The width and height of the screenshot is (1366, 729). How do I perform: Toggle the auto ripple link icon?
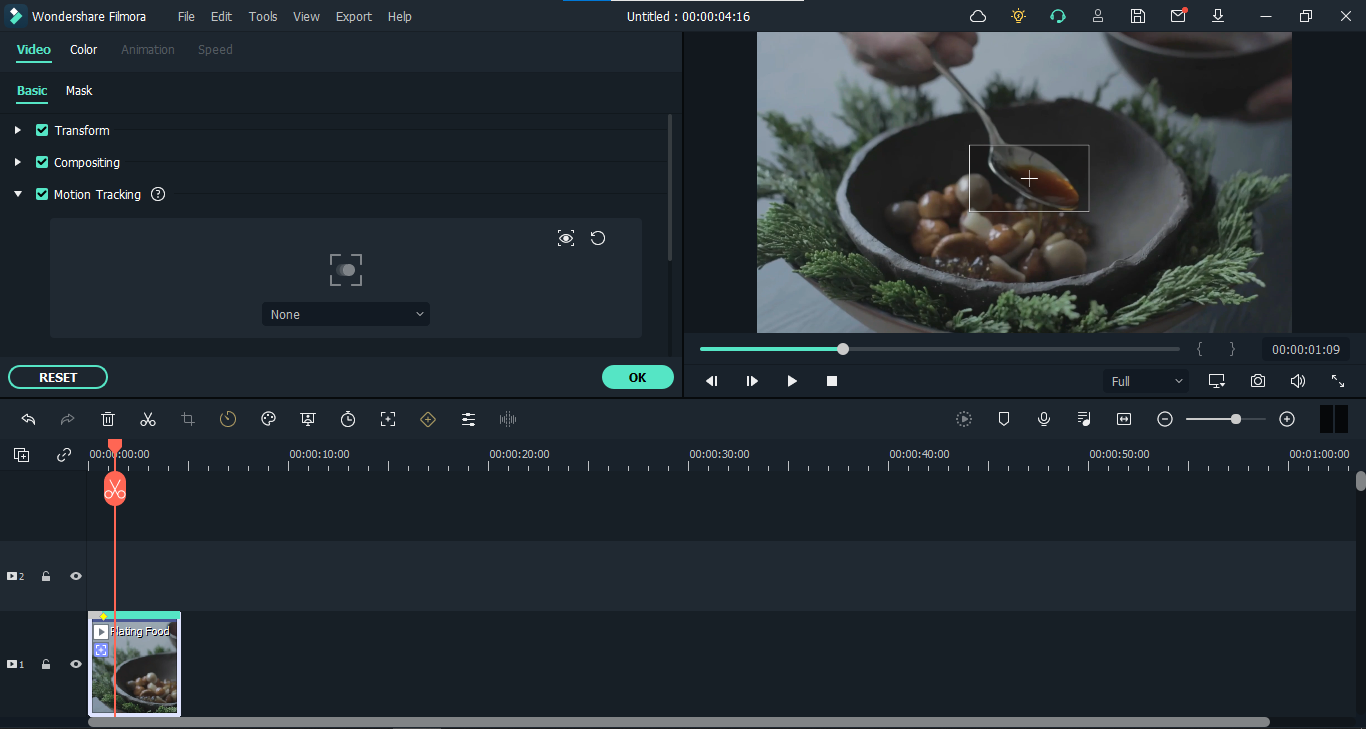pyautogui.click(x=64, y=455)
